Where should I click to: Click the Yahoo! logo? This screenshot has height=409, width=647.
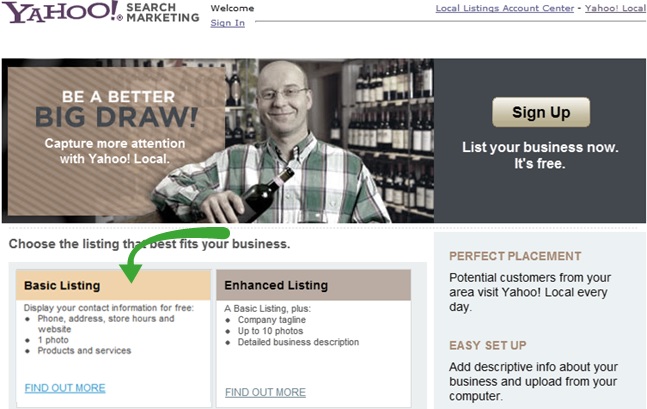pos(63,12)
